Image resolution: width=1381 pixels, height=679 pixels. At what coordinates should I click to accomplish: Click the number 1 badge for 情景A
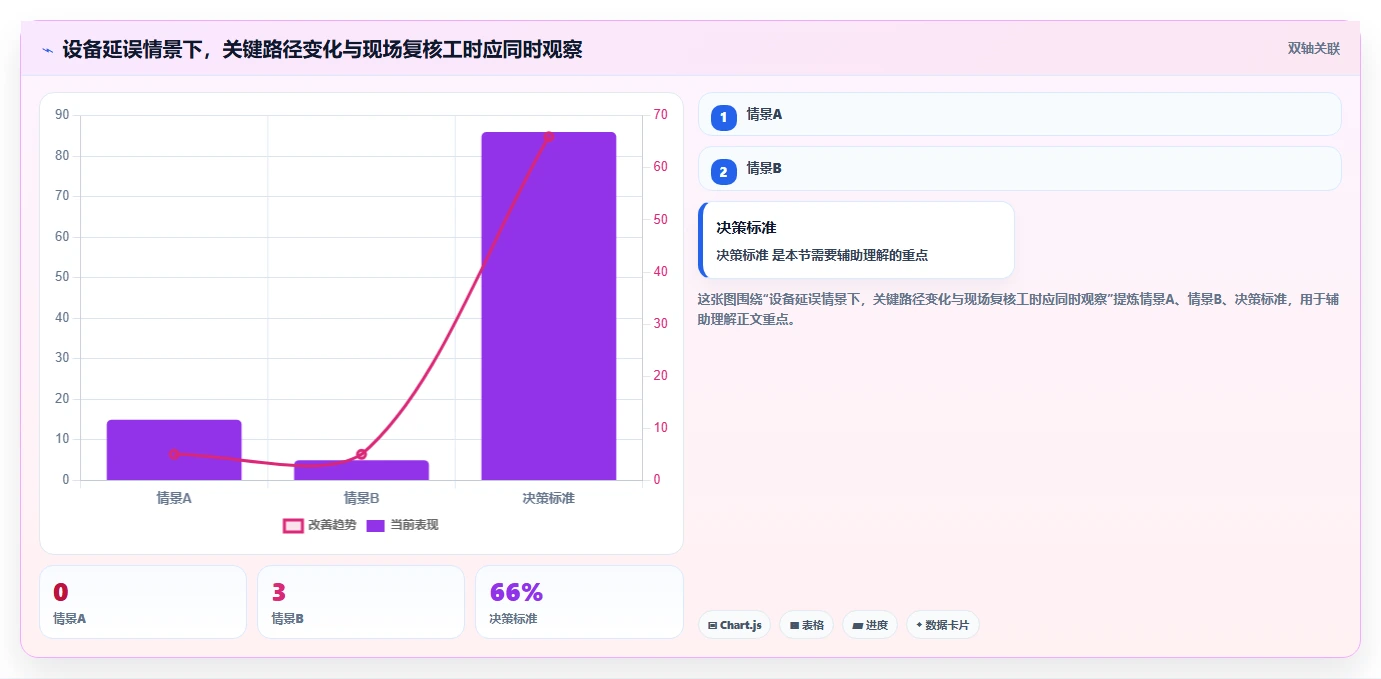click(x=724, y=118)
